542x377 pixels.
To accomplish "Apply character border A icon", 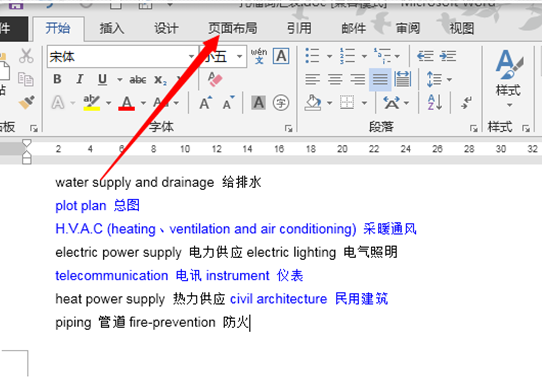I will click(x=281, y=56).
